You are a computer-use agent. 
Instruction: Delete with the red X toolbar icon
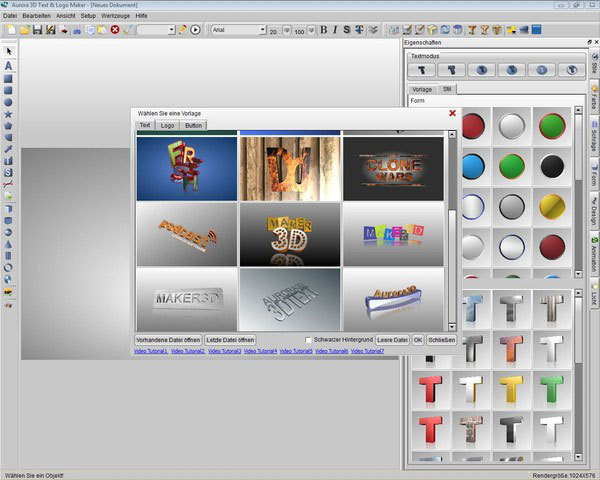tap(115, 29)
